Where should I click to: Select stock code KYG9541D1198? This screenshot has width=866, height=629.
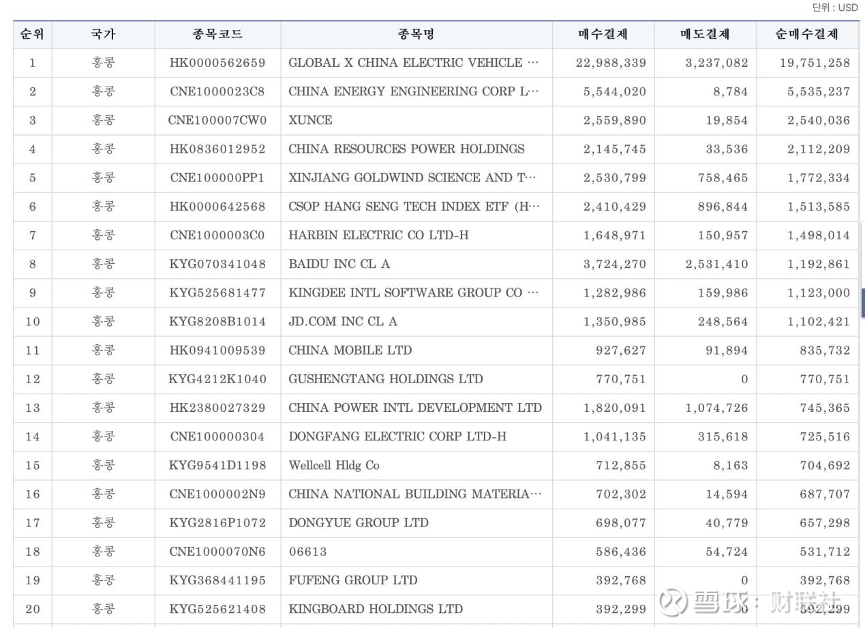(218, 465)
